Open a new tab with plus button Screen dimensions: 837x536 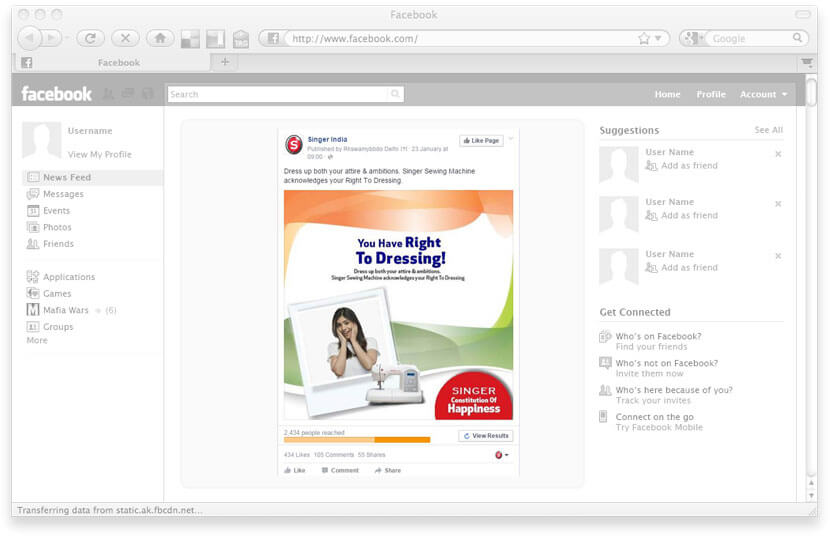[x=225, y=62]
